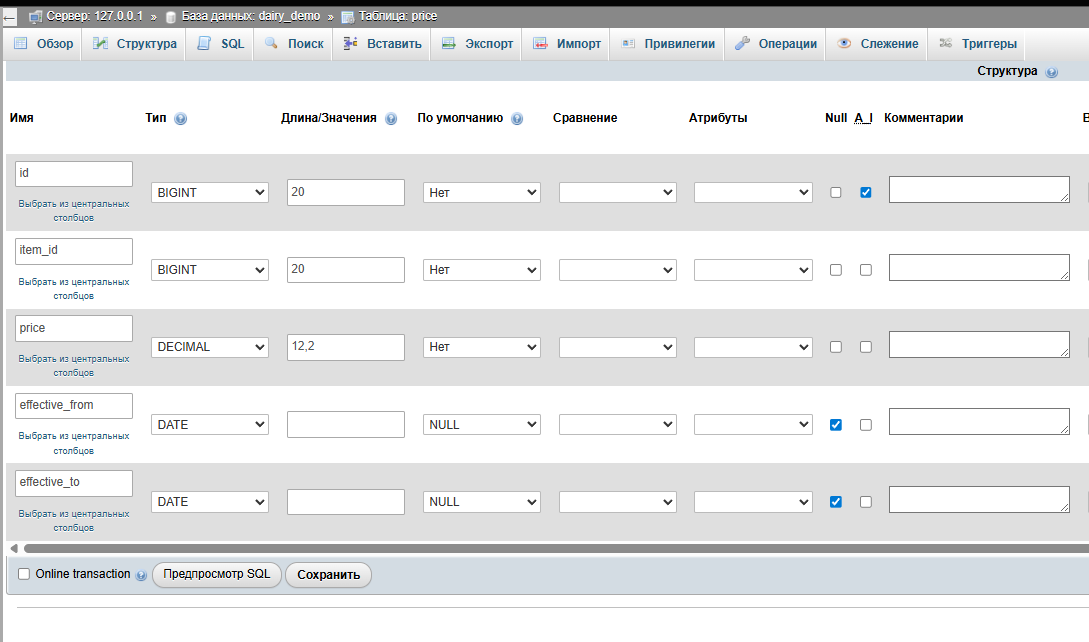Screen dimensions: 1089x642
Task: Click the database icon before dairy_demo
Action: pos(171,17)
